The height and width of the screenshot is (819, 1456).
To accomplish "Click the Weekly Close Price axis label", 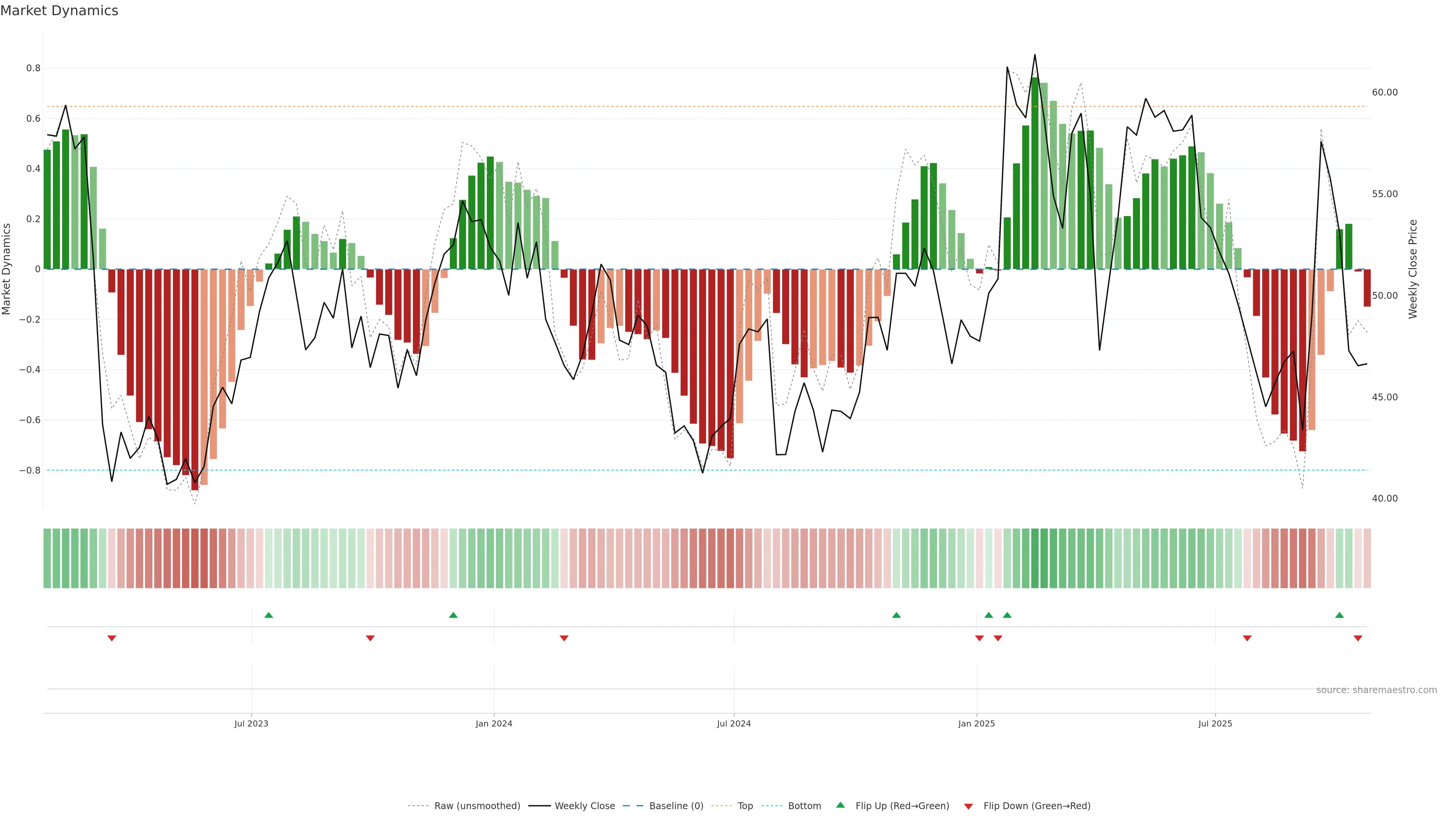I will [1412, 269].
